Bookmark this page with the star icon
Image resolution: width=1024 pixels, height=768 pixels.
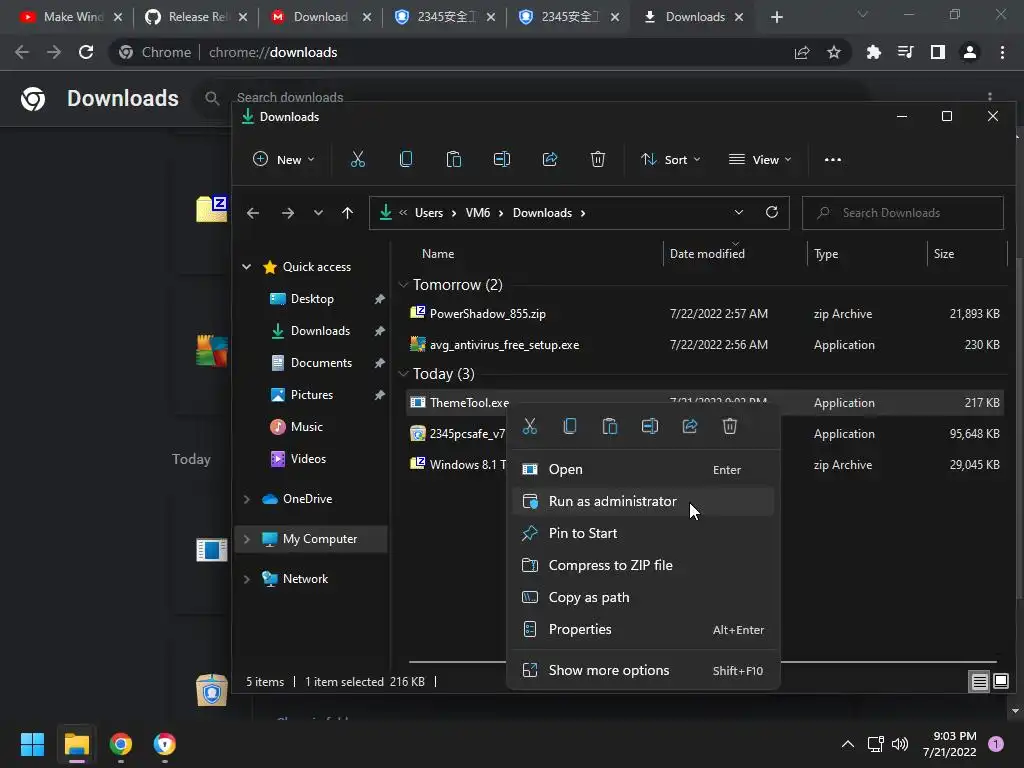coord(834,52)
